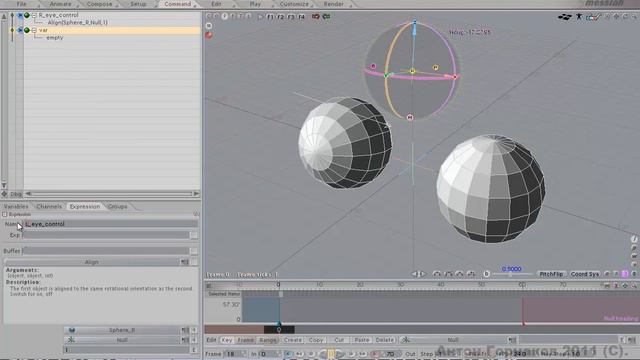Click the Cut key button
This screenshot has width=640, height=360.
[339, 340]
